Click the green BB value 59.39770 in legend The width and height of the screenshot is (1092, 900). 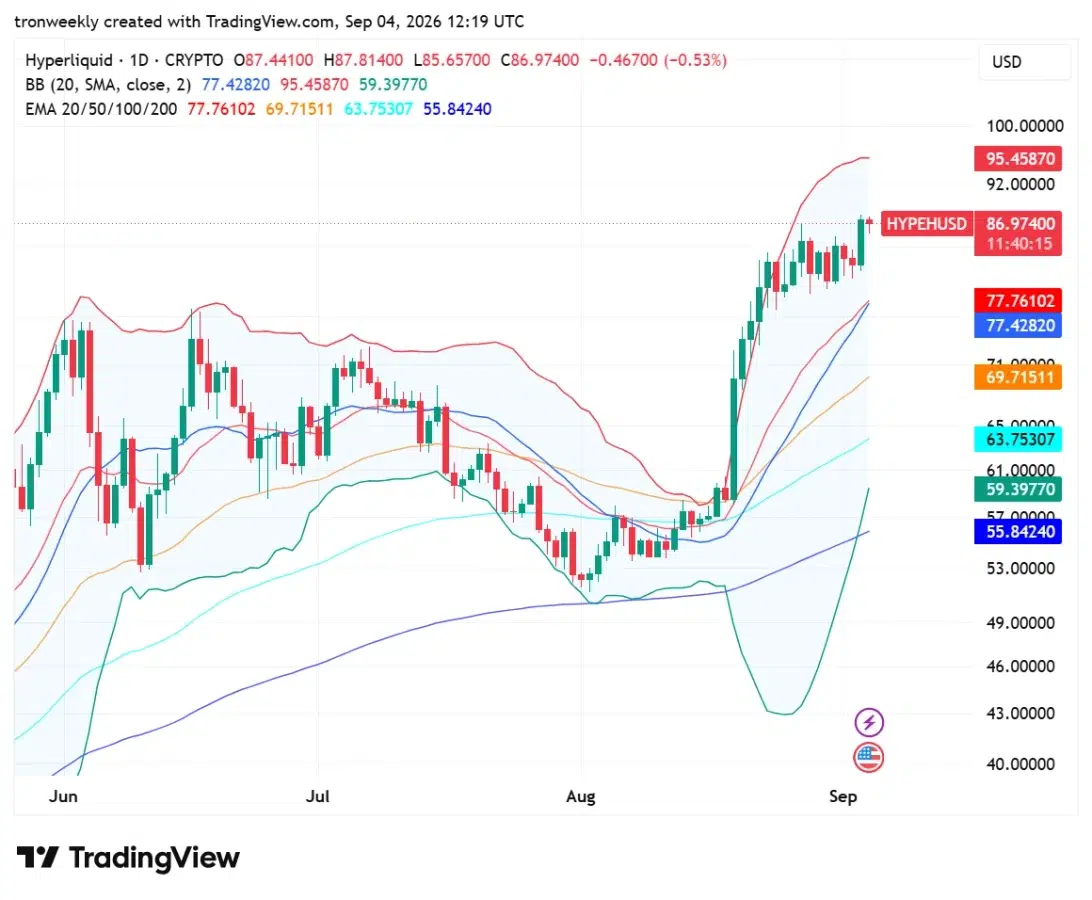tap(393, 85)
